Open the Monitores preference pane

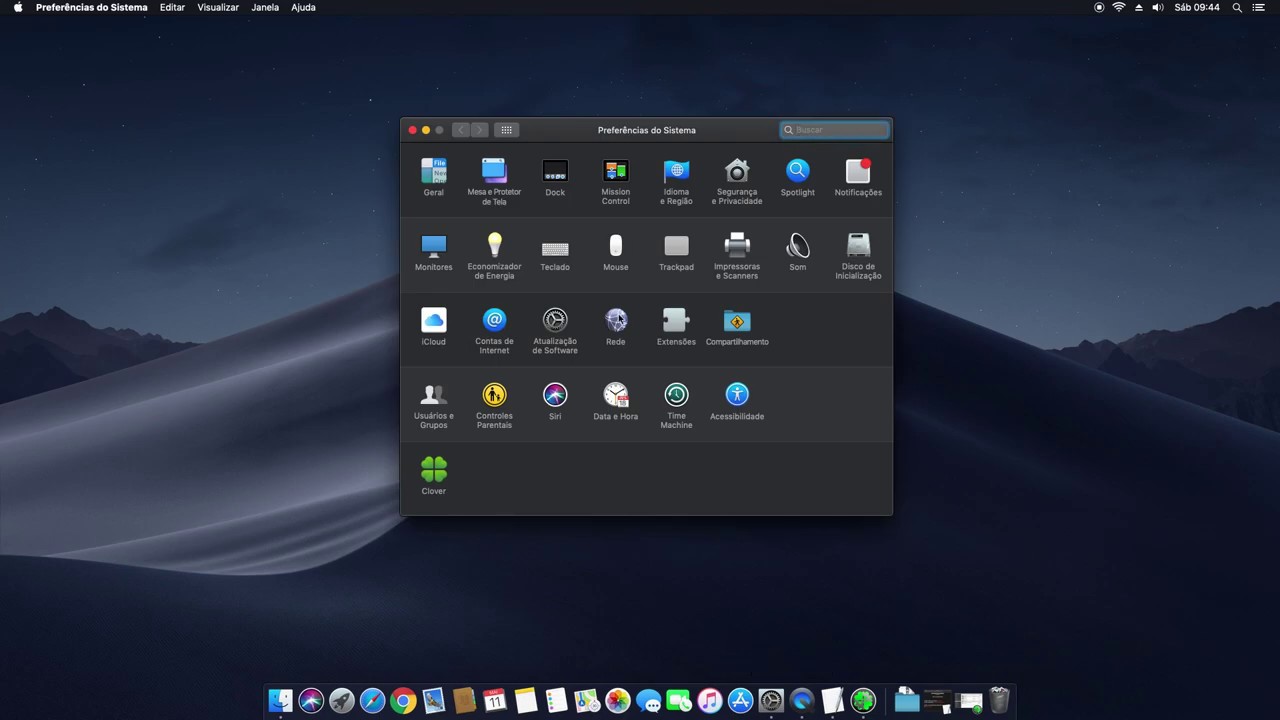433,252
